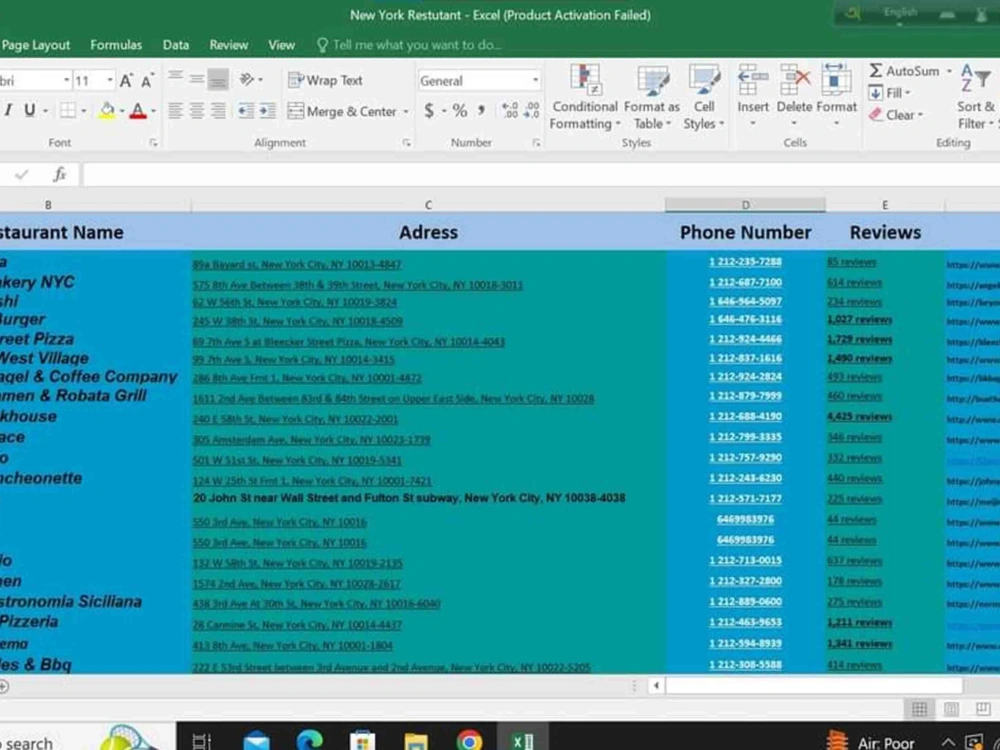
Task: Align text left
Action: [x=175, y=111]
